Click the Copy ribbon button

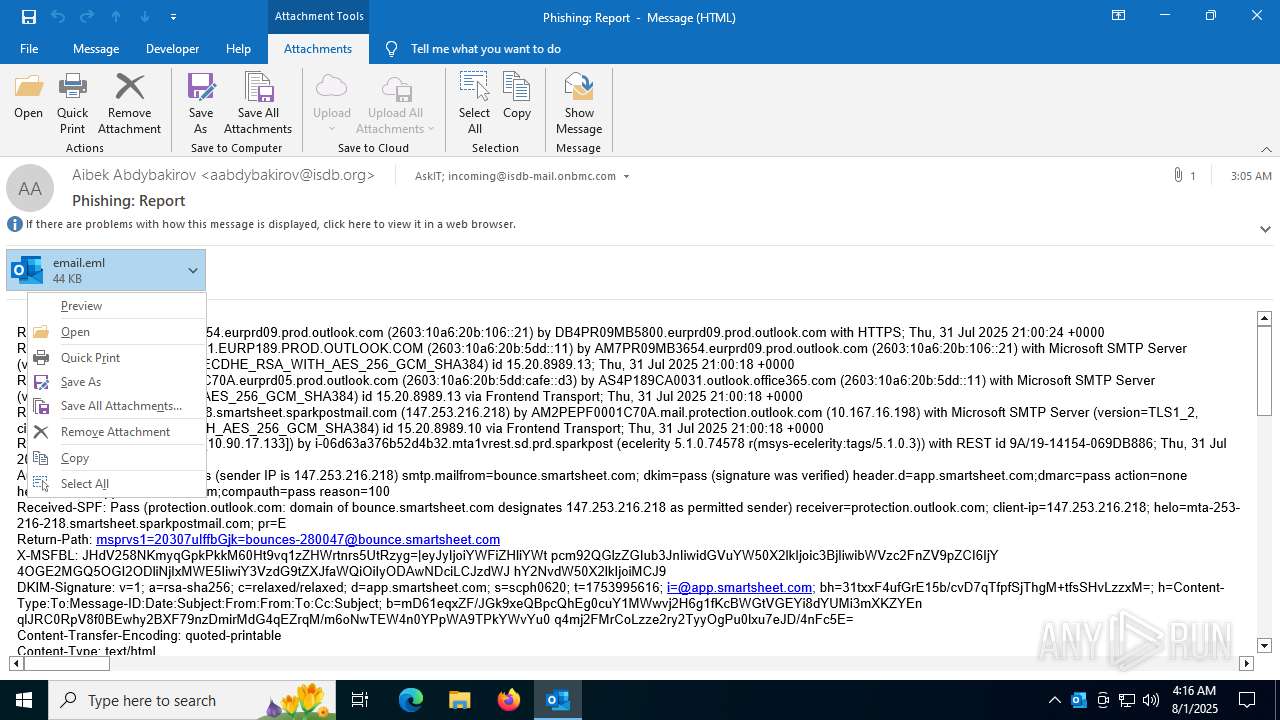click(x=517, y=97)
